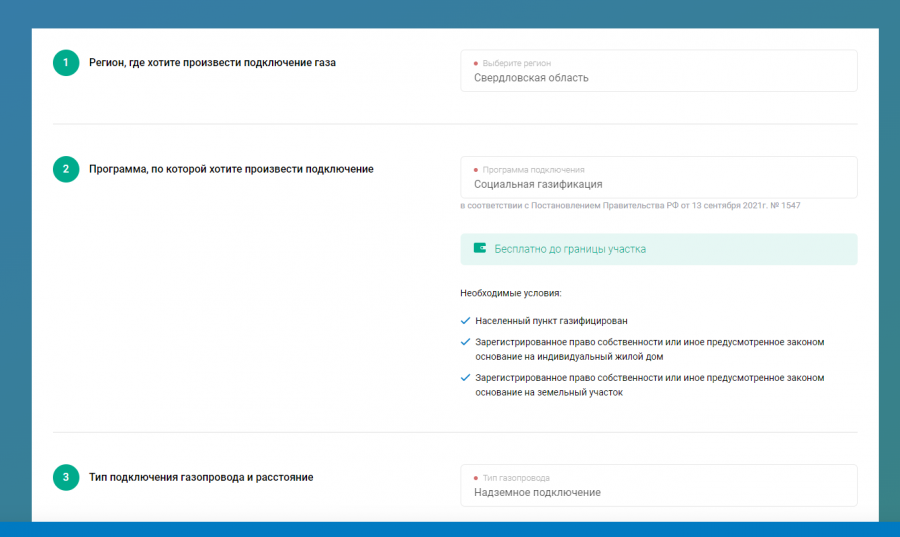The width and height of the screenshot is (900, 537).
Task: Click heading Регион, где хотите произвести подключение газа
Action: click(212, 63)
